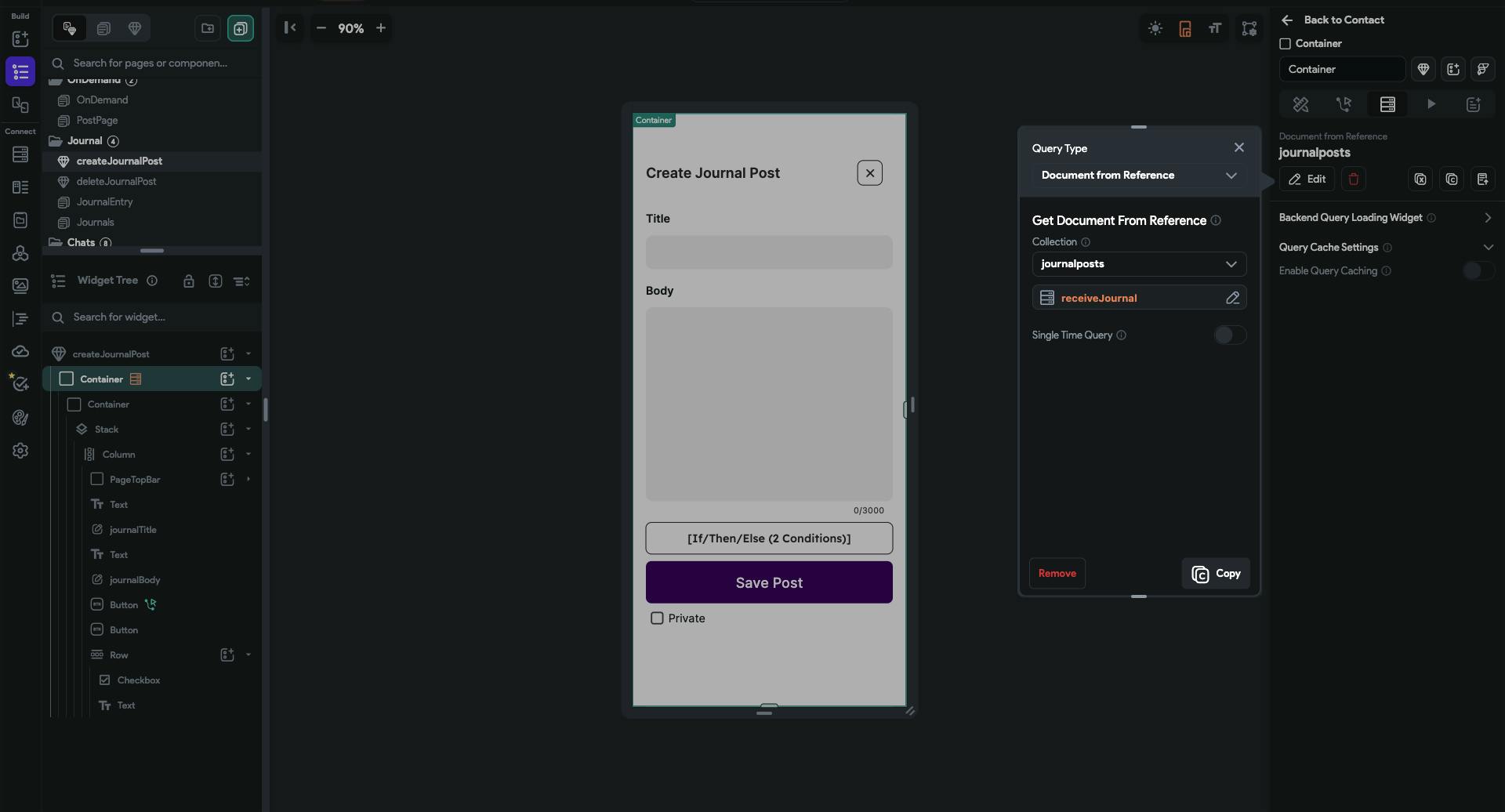Select the journalBody widget in tree
The height and width of the screenshot is (812, 1505).
[135, 580]
